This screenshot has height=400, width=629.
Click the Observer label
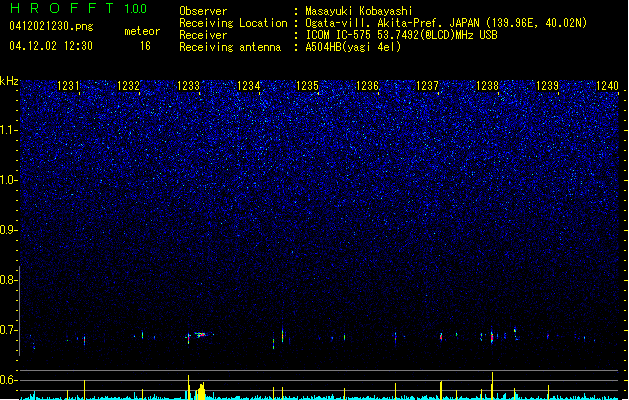click(203, 11)
